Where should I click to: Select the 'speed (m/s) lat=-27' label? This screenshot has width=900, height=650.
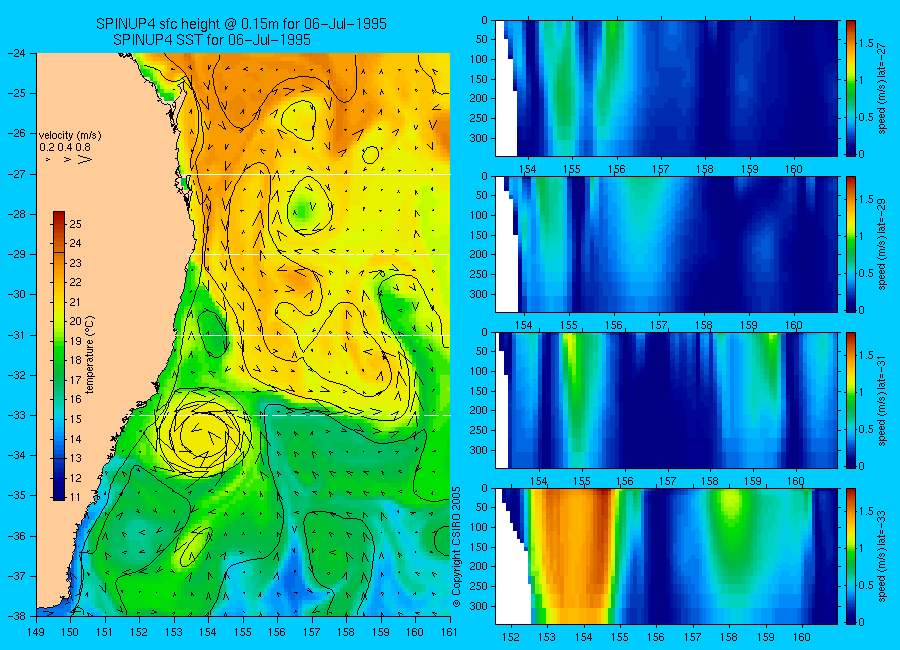tap(883, 88)
